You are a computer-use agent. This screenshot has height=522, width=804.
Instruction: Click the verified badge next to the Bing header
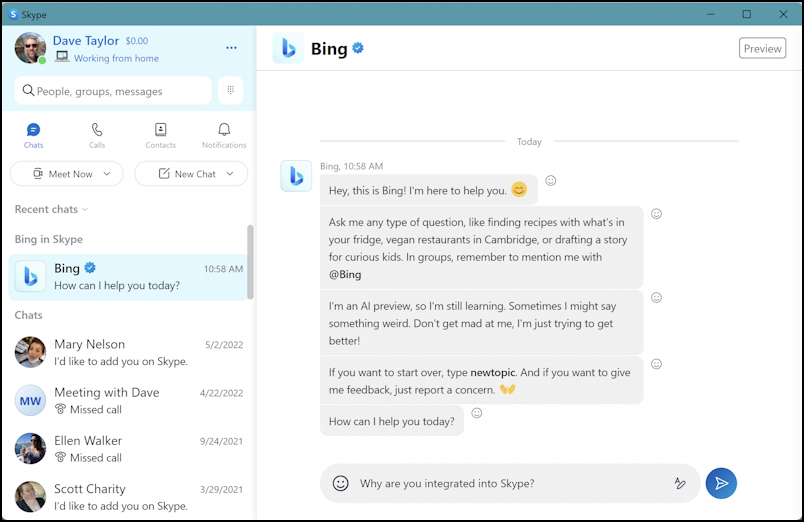point(358,48)
